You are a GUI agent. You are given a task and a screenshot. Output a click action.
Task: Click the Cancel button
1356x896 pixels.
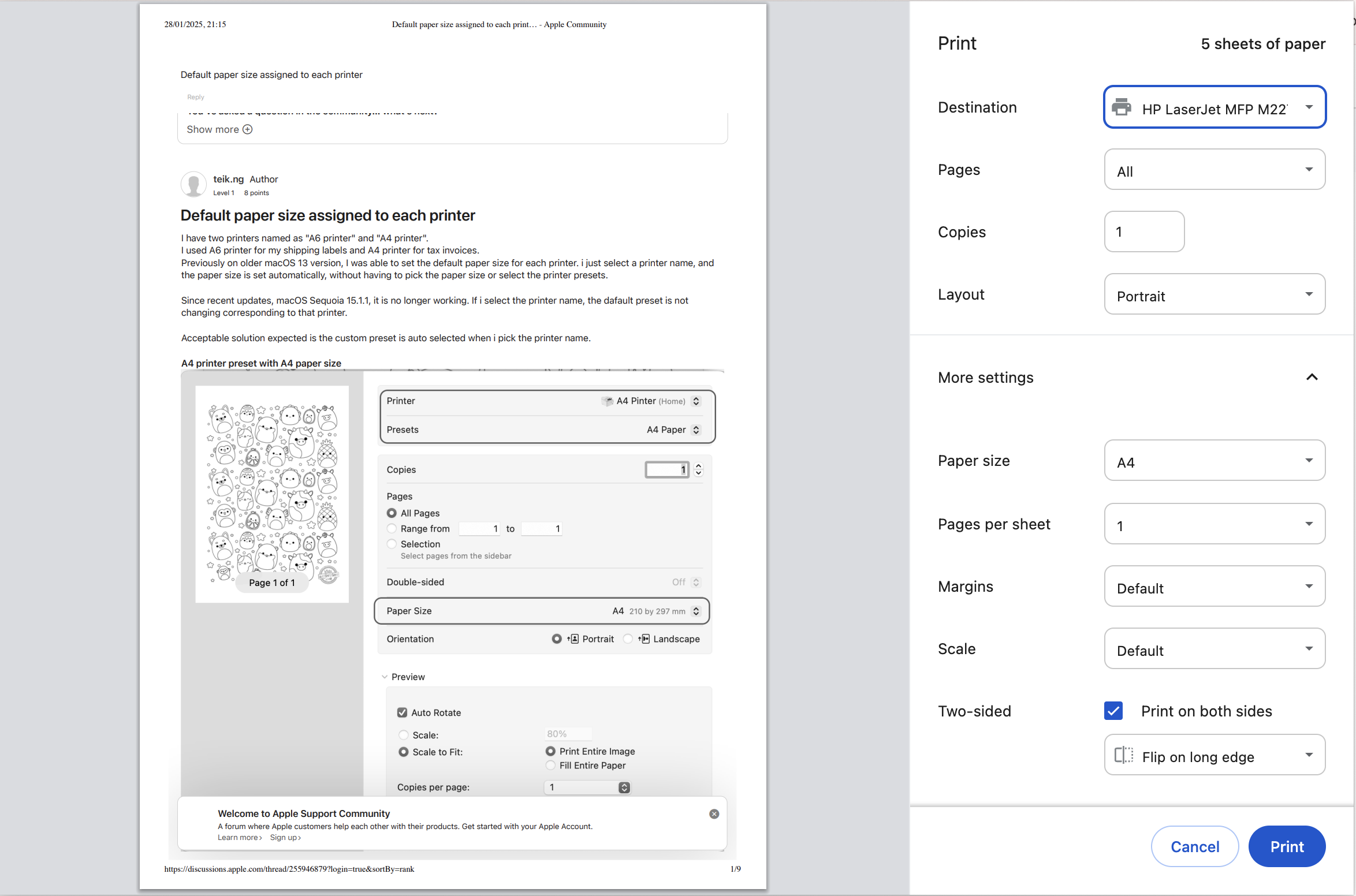tap(1194, 846)
